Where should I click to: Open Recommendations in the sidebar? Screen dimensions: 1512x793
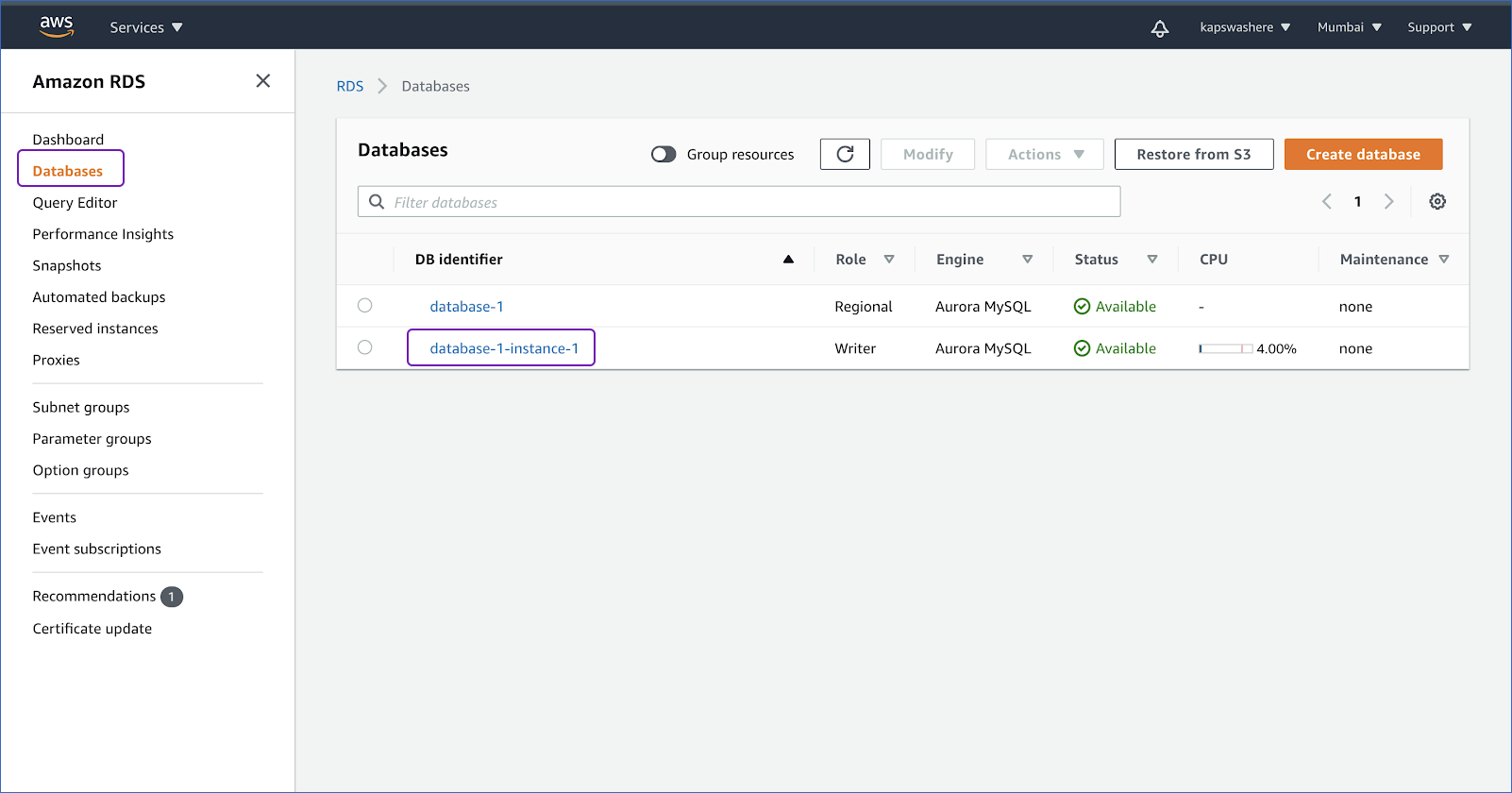point(94,597)
